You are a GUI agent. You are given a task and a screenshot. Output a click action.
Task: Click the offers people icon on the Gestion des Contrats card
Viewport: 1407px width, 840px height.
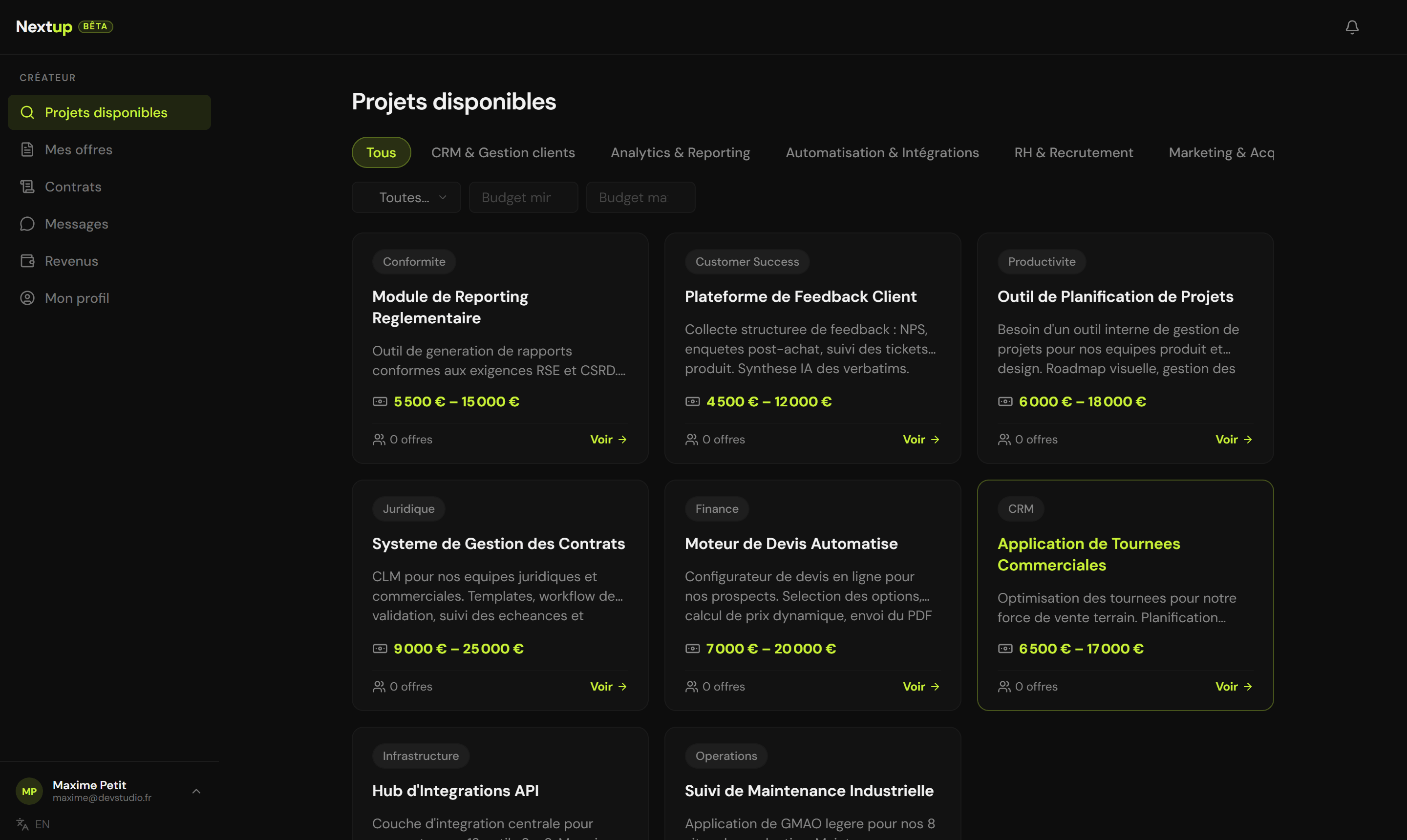(379, 686)
